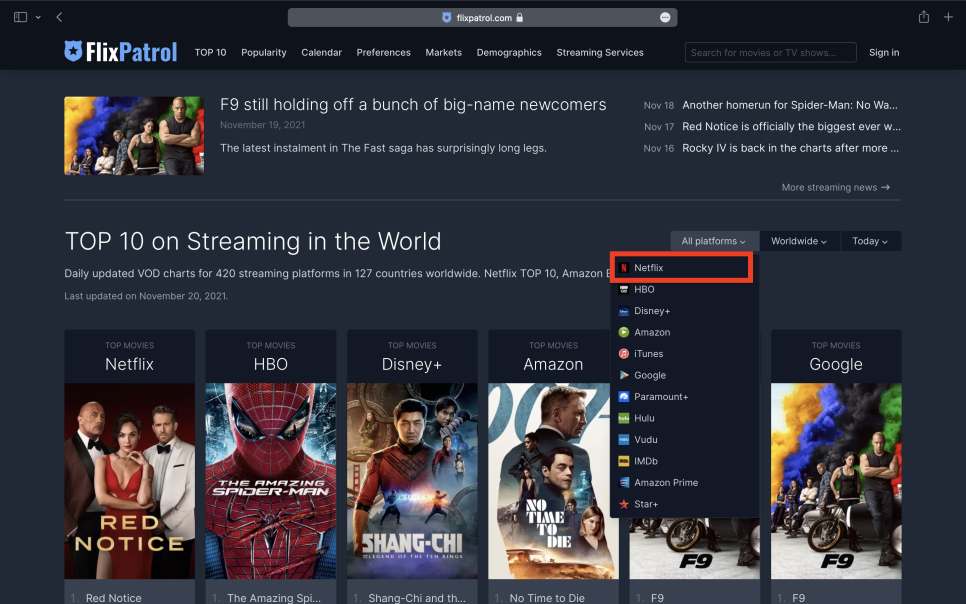Click the Amazon Prime icon in platform list
Image resolution: width=966 pixels, height=604 pixels.
click(x=623, y=483)
